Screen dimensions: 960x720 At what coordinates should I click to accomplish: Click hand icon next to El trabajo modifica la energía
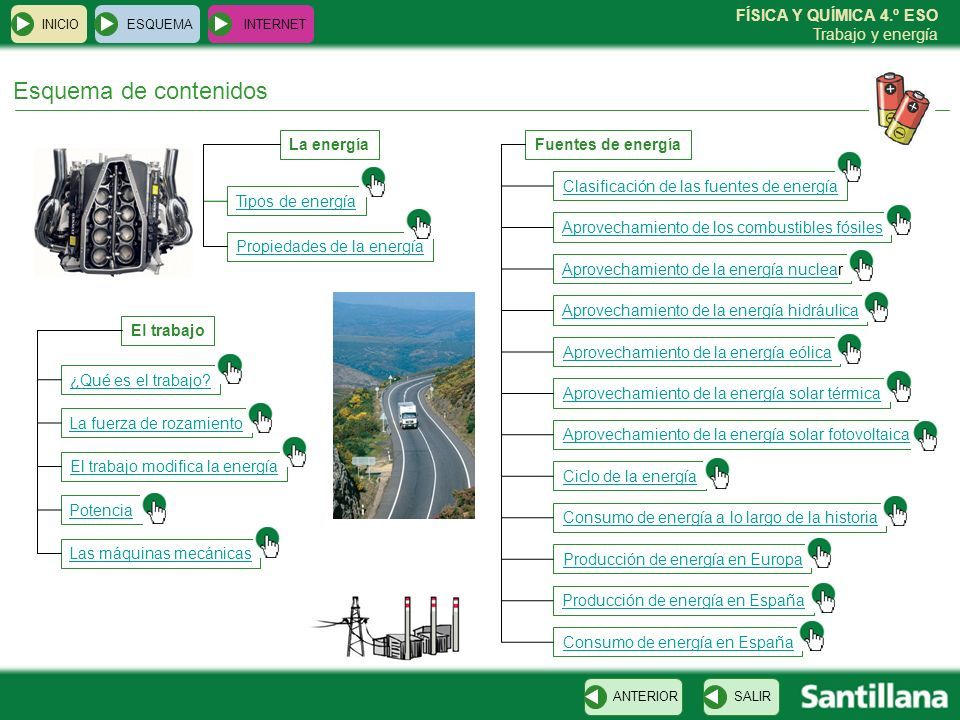tap(295, 452)
